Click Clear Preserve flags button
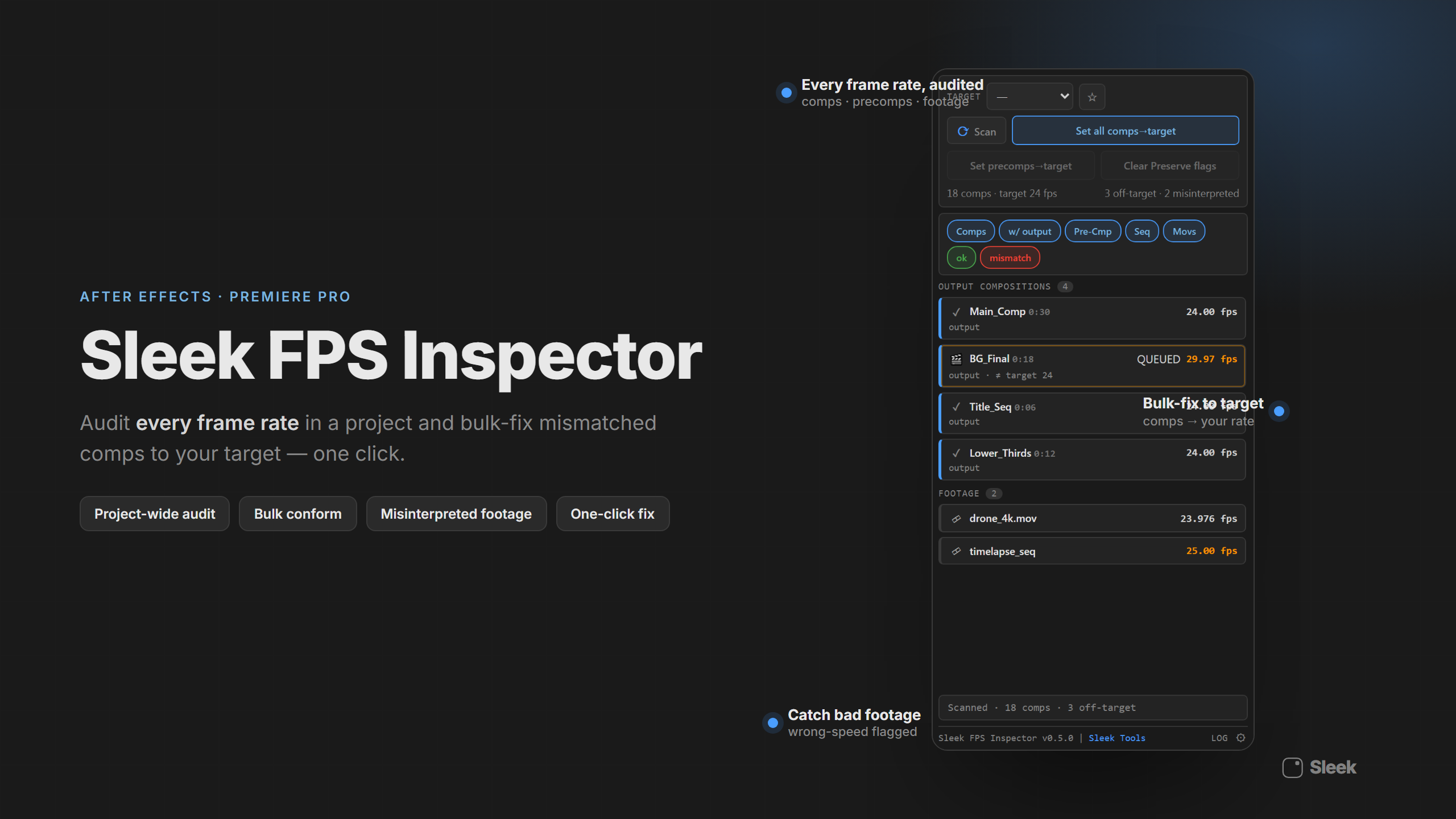This screenshot has width=1456, height=819. tap(1169, 166)
